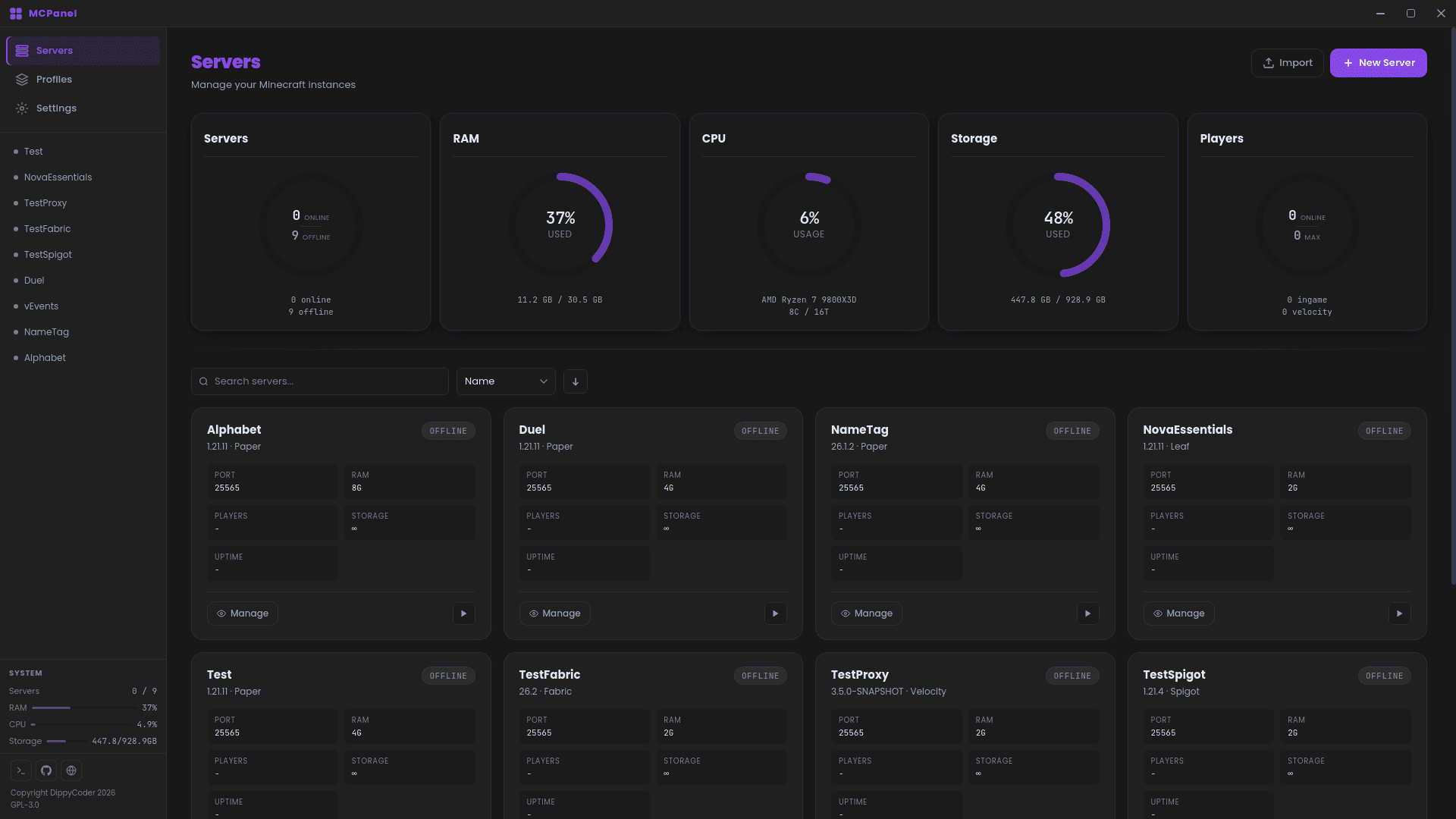The image size is (1456, 819).
Task: Click the 11.2 GB / 30.5 GB RAM text
Action: point(560,300)
